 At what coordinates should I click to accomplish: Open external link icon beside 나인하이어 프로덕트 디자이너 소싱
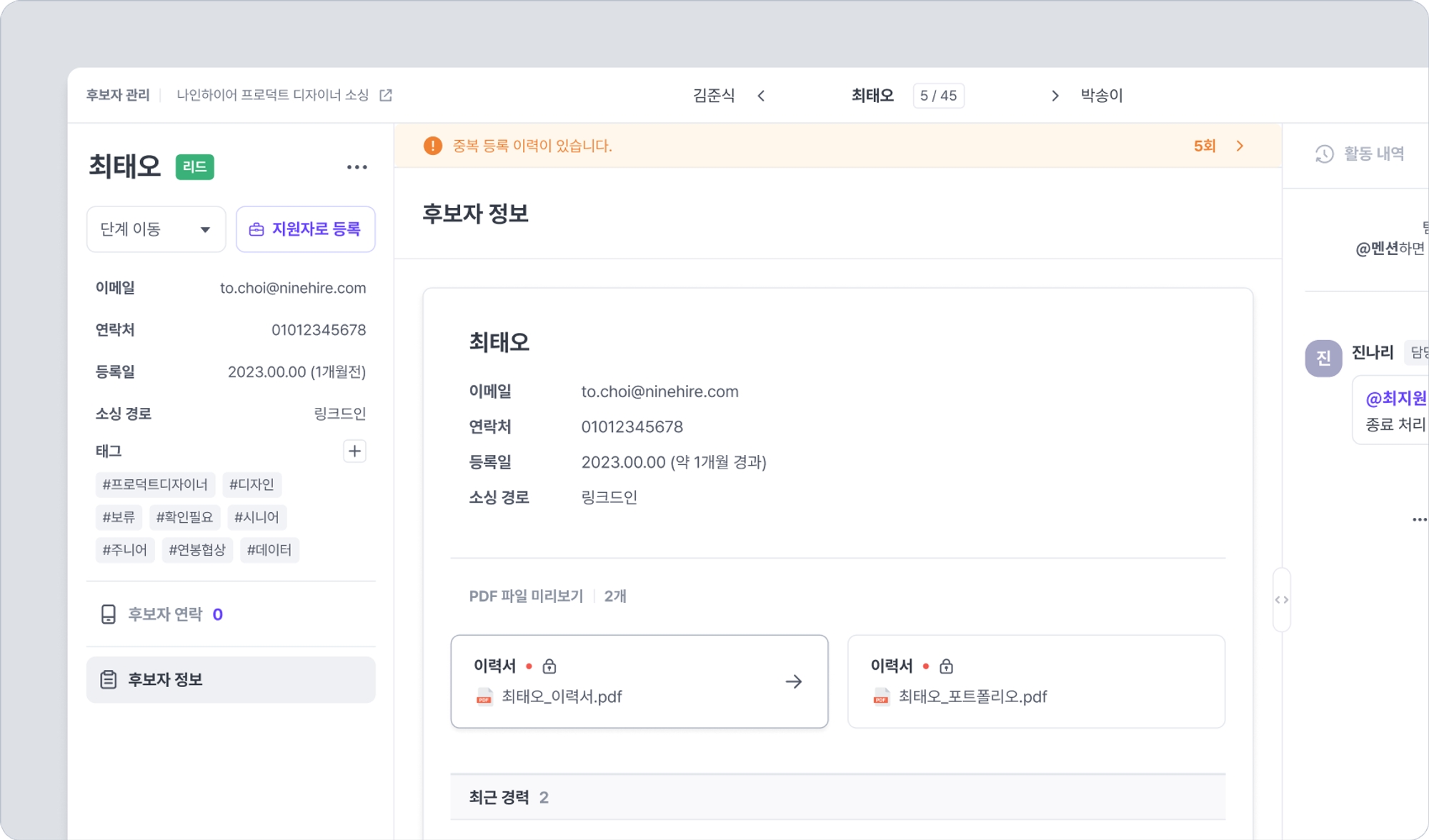click(386, 95)
